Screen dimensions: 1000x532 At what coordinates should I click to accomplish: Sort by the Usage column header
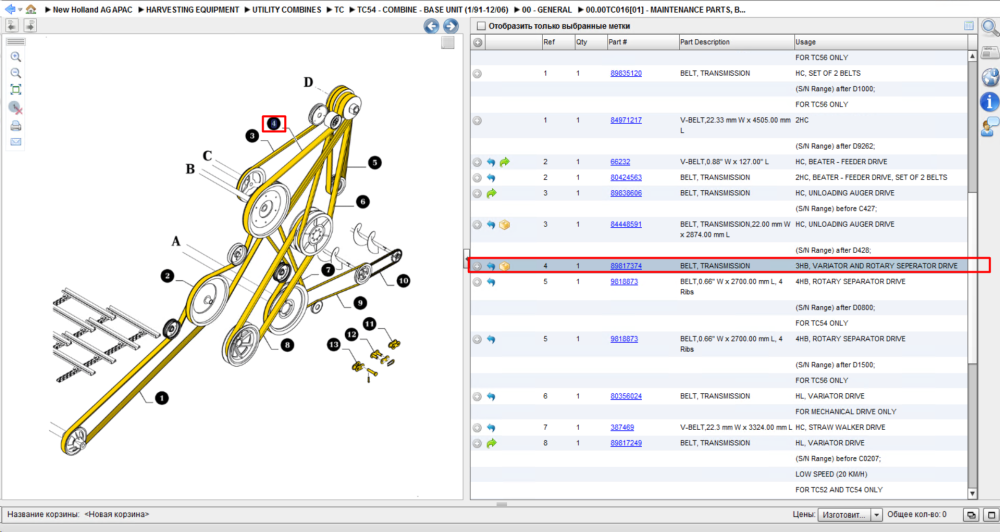[x=880, y=42]
